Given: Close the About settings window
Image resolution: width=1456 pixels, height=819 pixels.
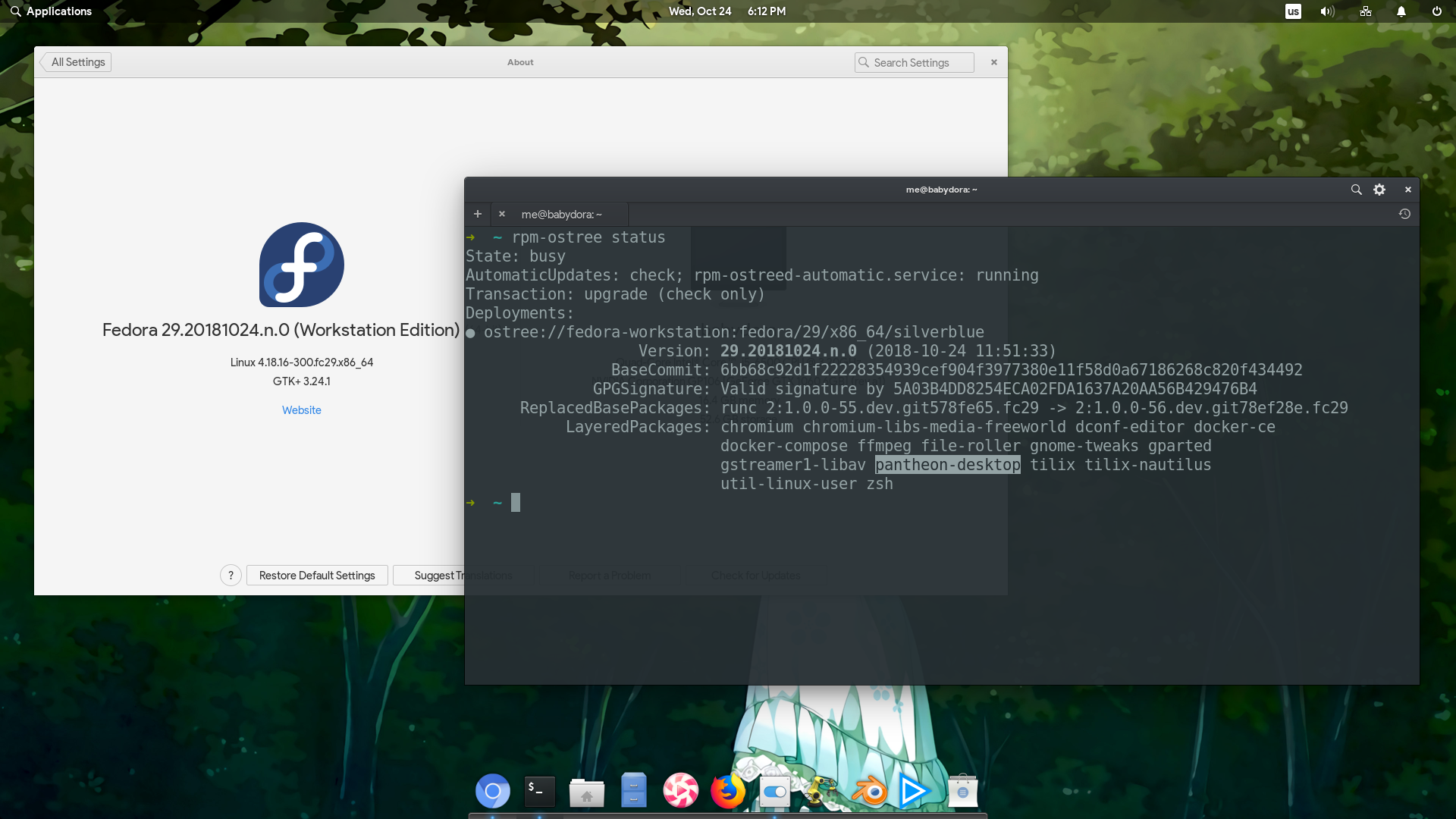Looking at the screenshot, I should pyautogui.click(x=994, y=62).
